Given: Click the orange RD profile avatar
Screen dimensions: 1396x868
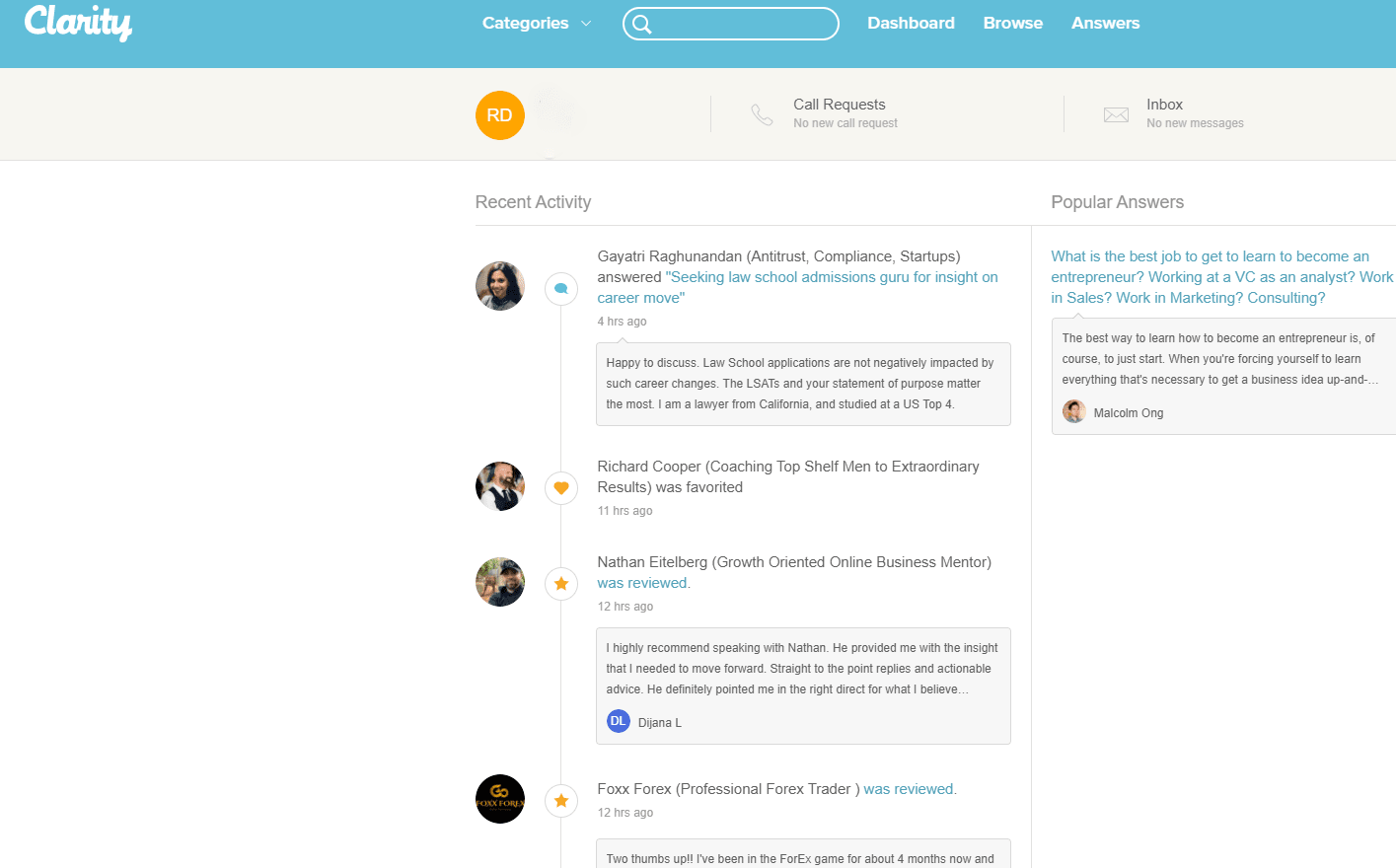Looking at the screenshot, I should point(500,115).
